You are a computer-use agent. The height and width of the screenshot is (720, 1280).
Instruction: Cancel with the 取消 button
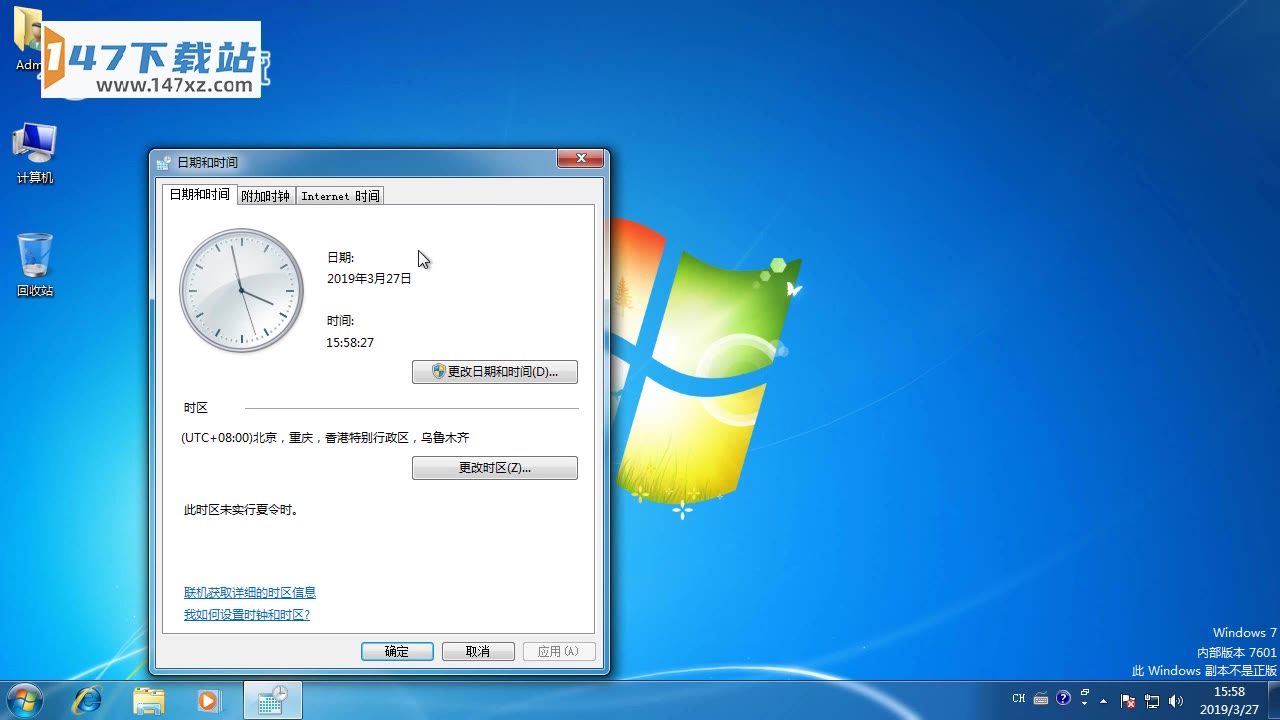pos(478,652)
